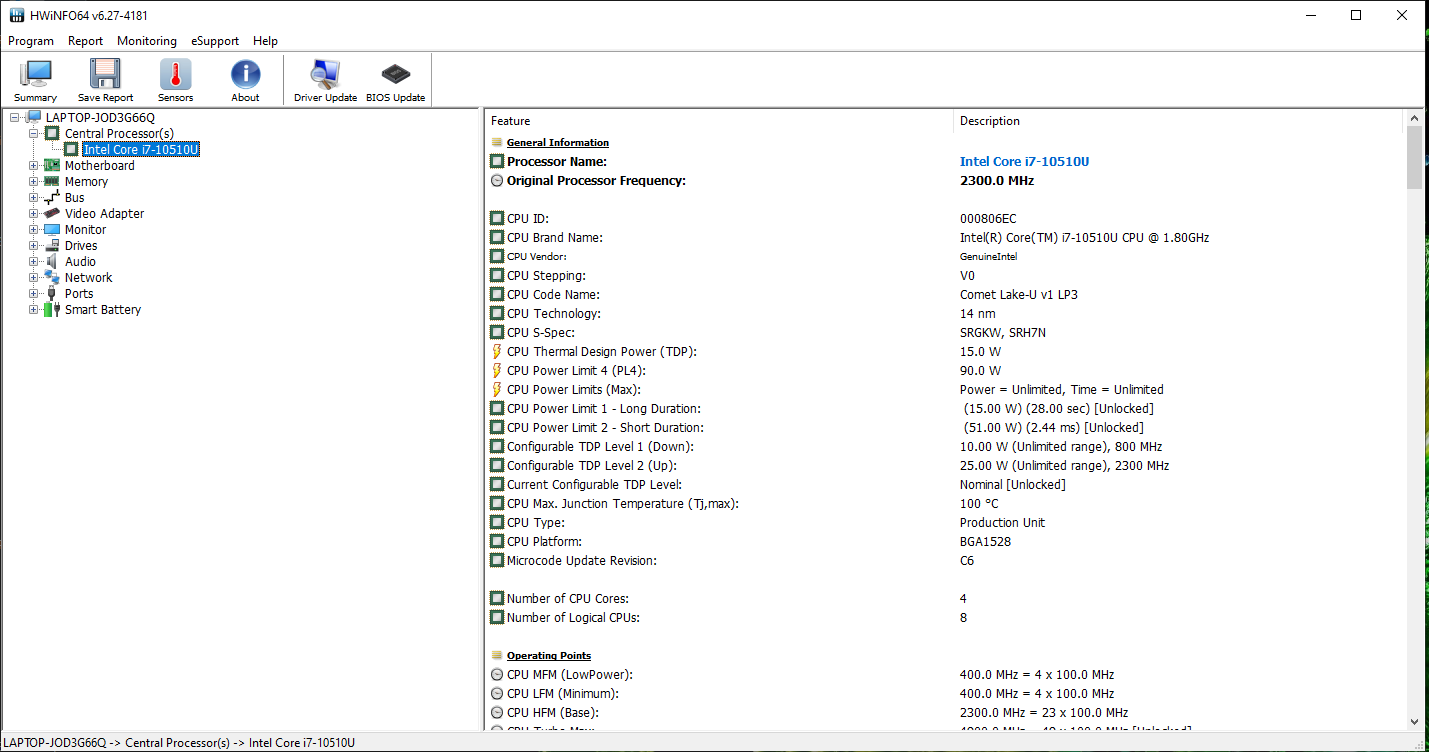Select the Network tree item
The height and width of the screenshot is (752, 1429).
[x=88, y=278]
